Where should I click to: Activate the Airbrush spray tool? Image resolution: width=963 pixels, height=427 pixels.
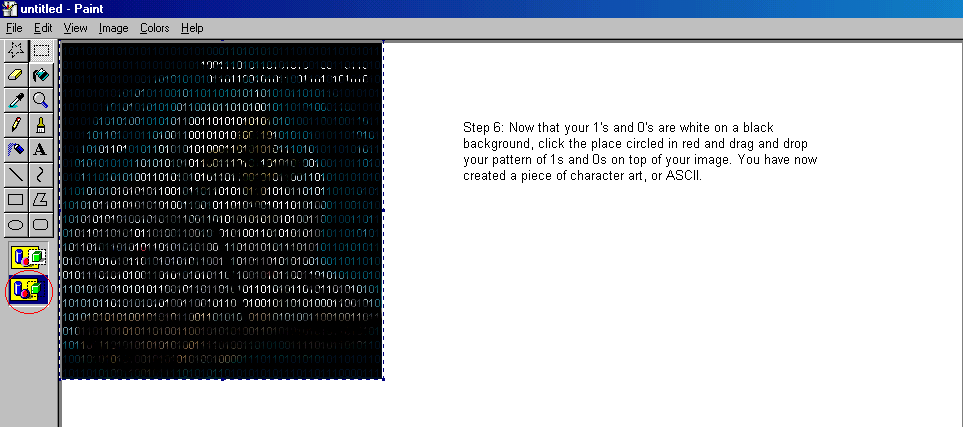click(x=16, y=149)
